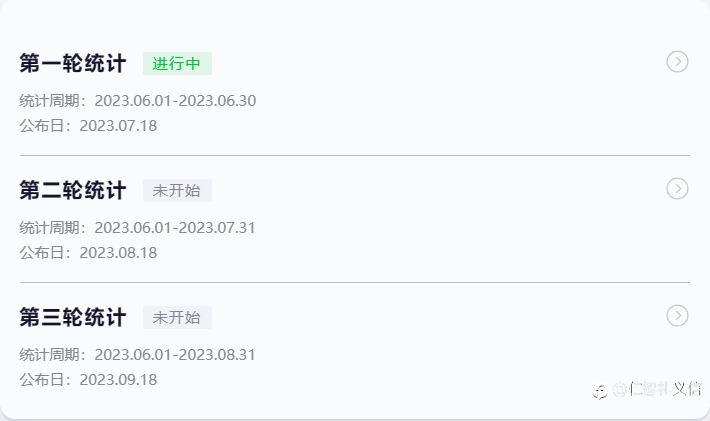
Task: Click statistics period 2023.06.01-2023.08.31
Action: pyautogui.click(x=175, y=355)
